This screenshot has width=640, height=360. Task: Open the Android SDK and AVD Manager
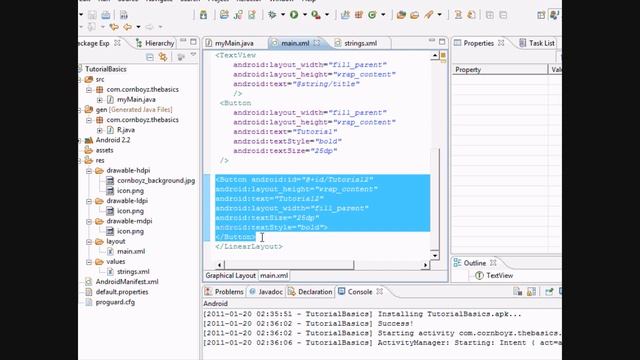(x=203, y=15)
